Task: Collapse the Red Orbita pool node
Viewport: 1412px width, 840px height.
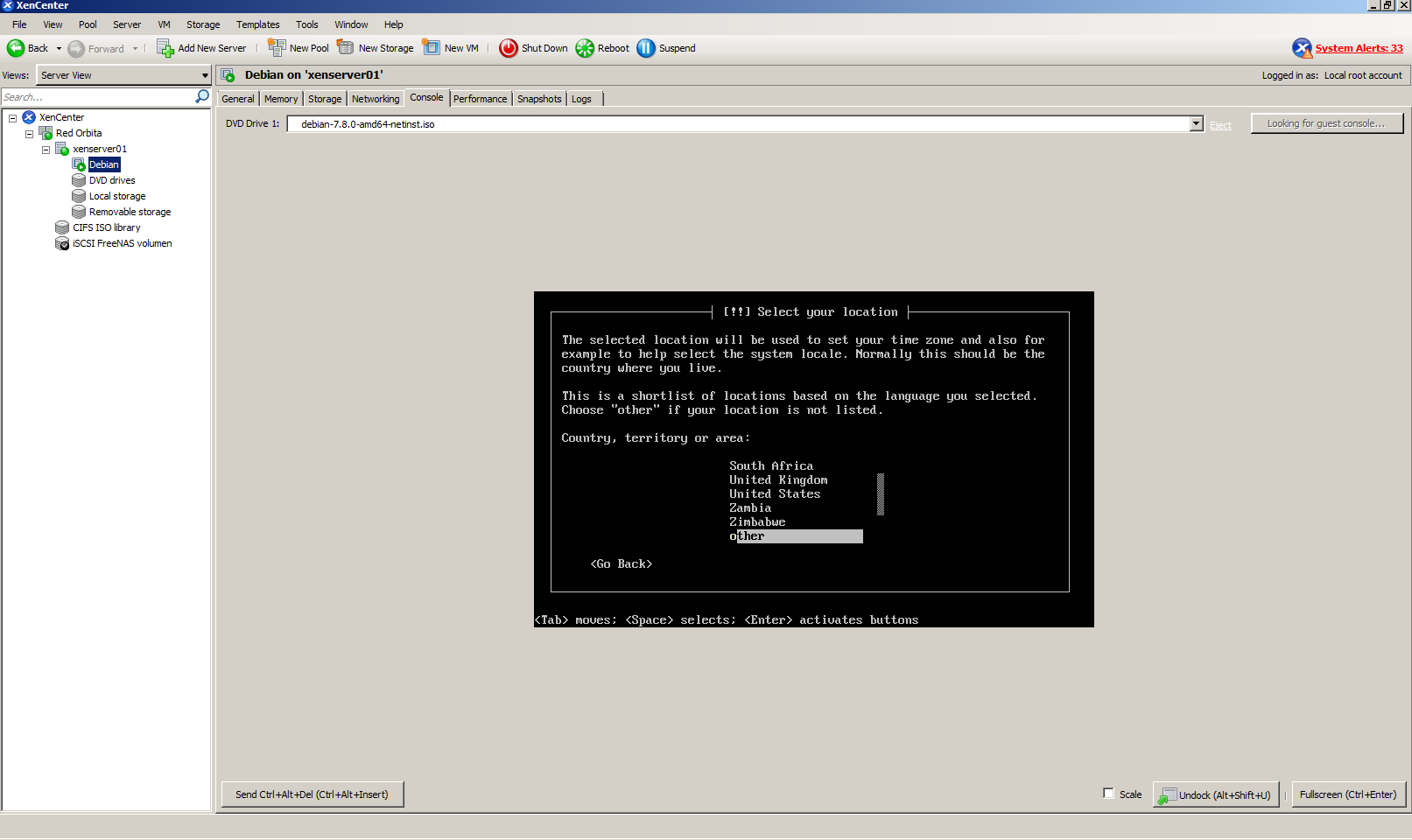Action: (x=29, y=134)
